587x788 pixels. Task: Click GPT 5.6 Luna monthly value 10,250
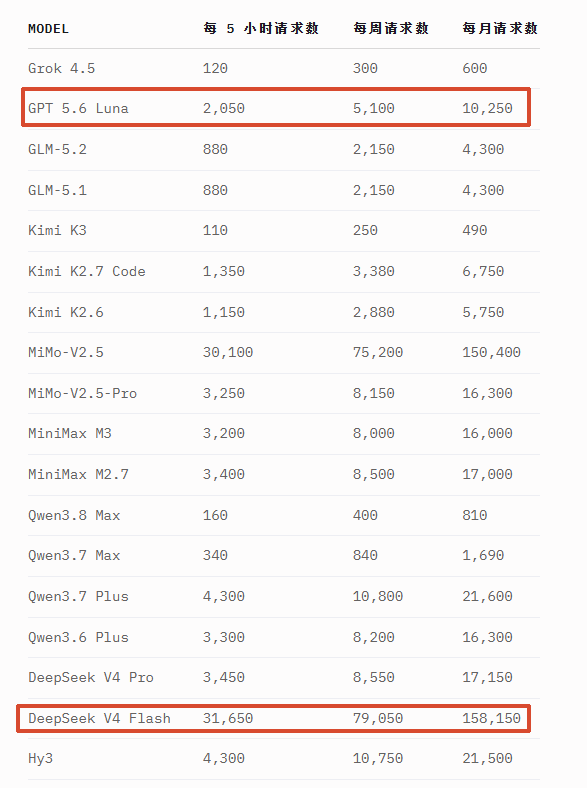coord(487,109)
